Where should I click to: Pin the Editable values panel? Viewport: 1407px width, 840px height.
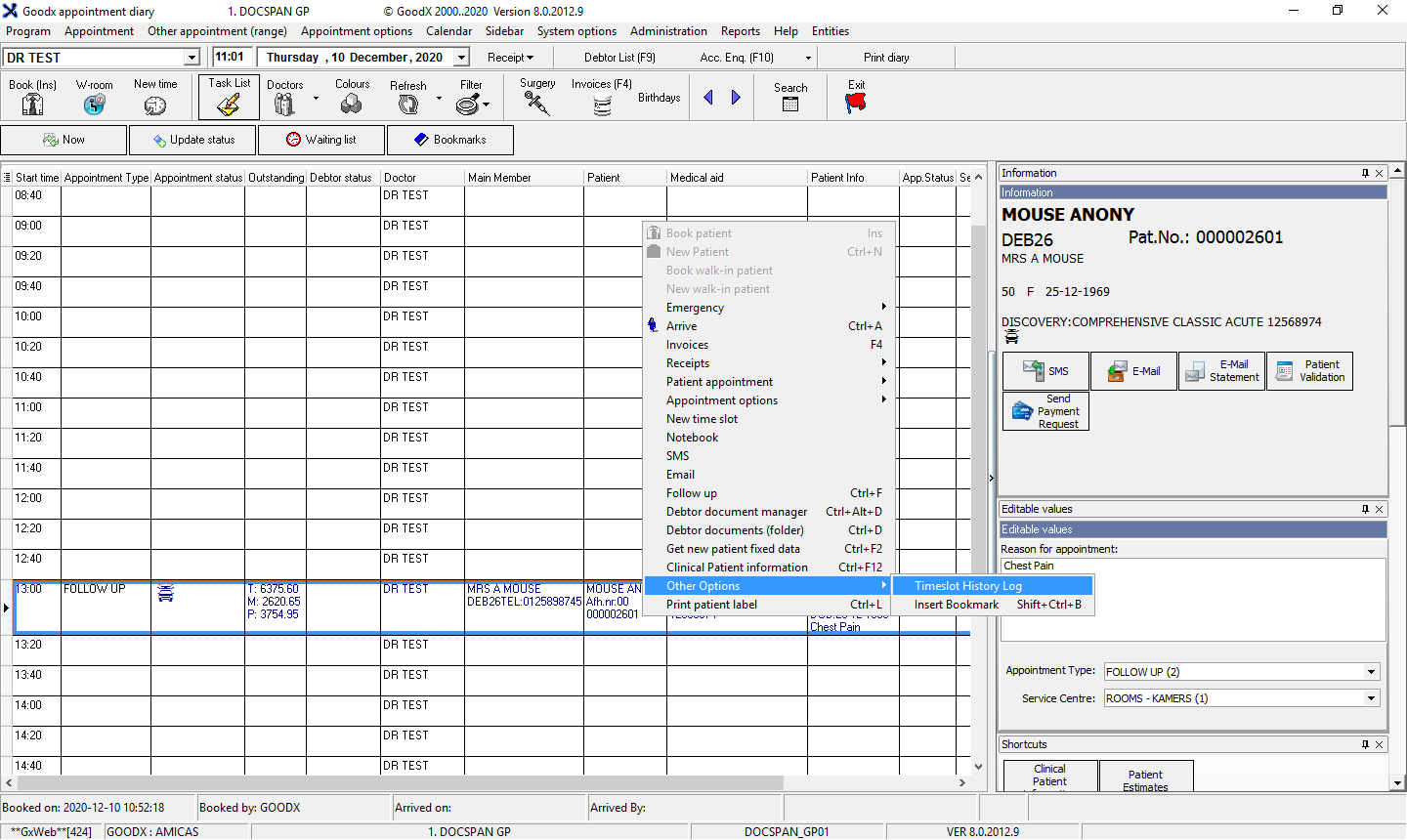coord(1365,509)
